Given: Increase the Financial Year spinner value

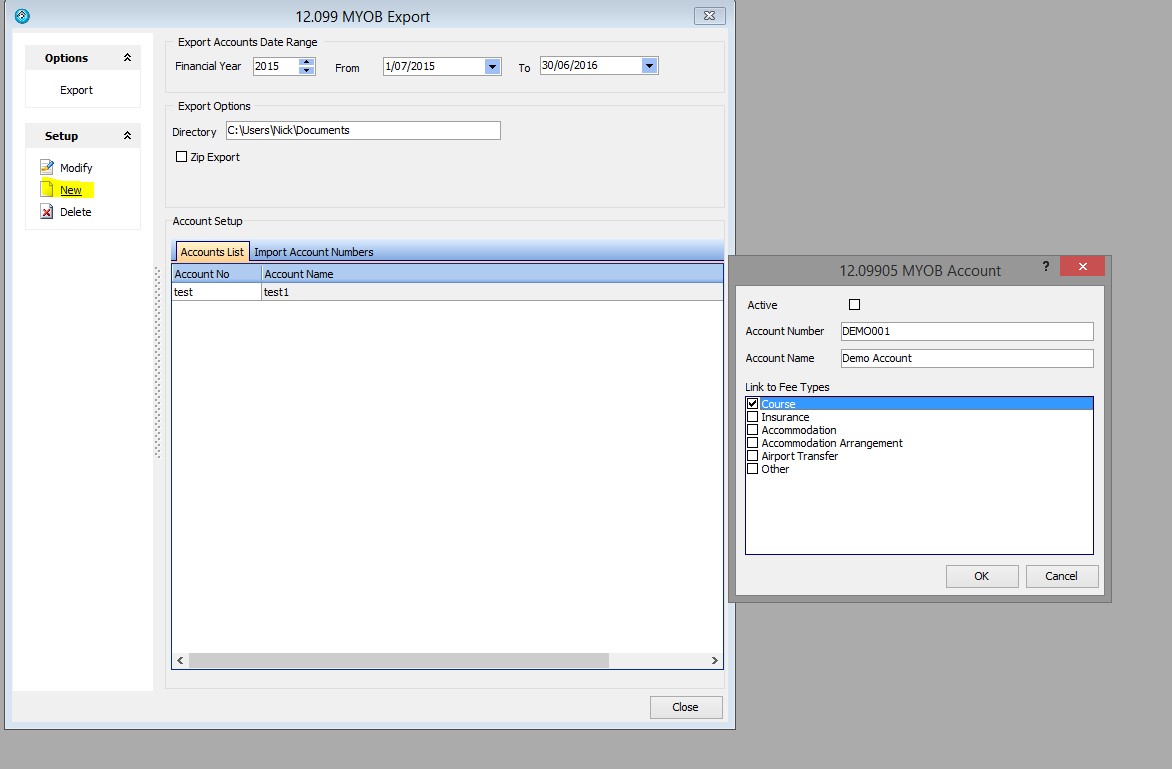Looking at the screenshot, I should point(307,62).
